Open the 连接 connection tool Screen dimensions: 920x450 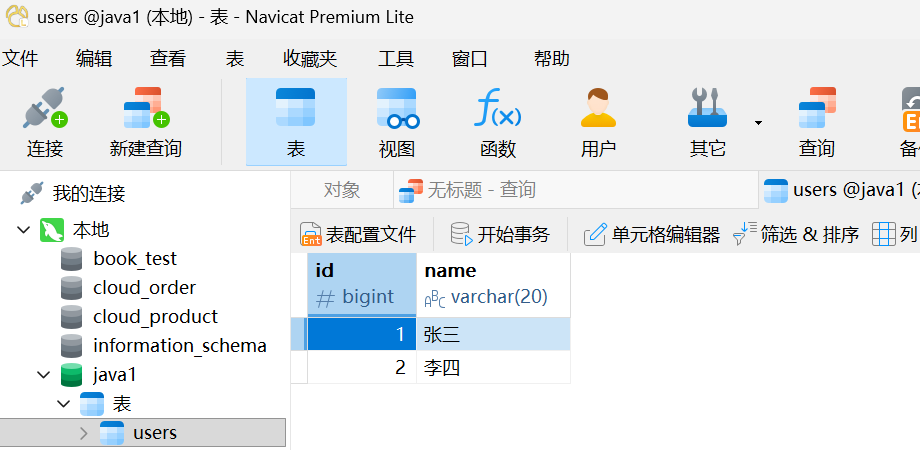pyautogui.click(x=45, y=123)
